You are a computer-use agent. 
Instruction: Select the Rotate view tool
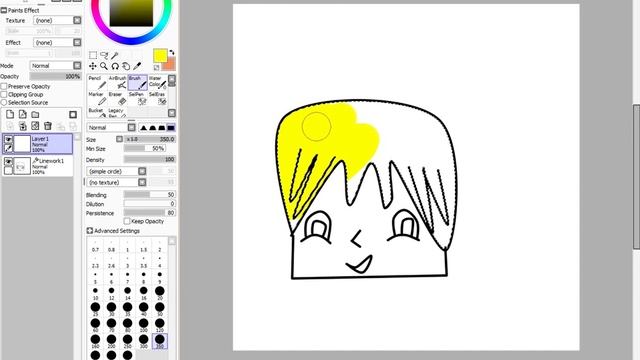click(x=115, y=66)
